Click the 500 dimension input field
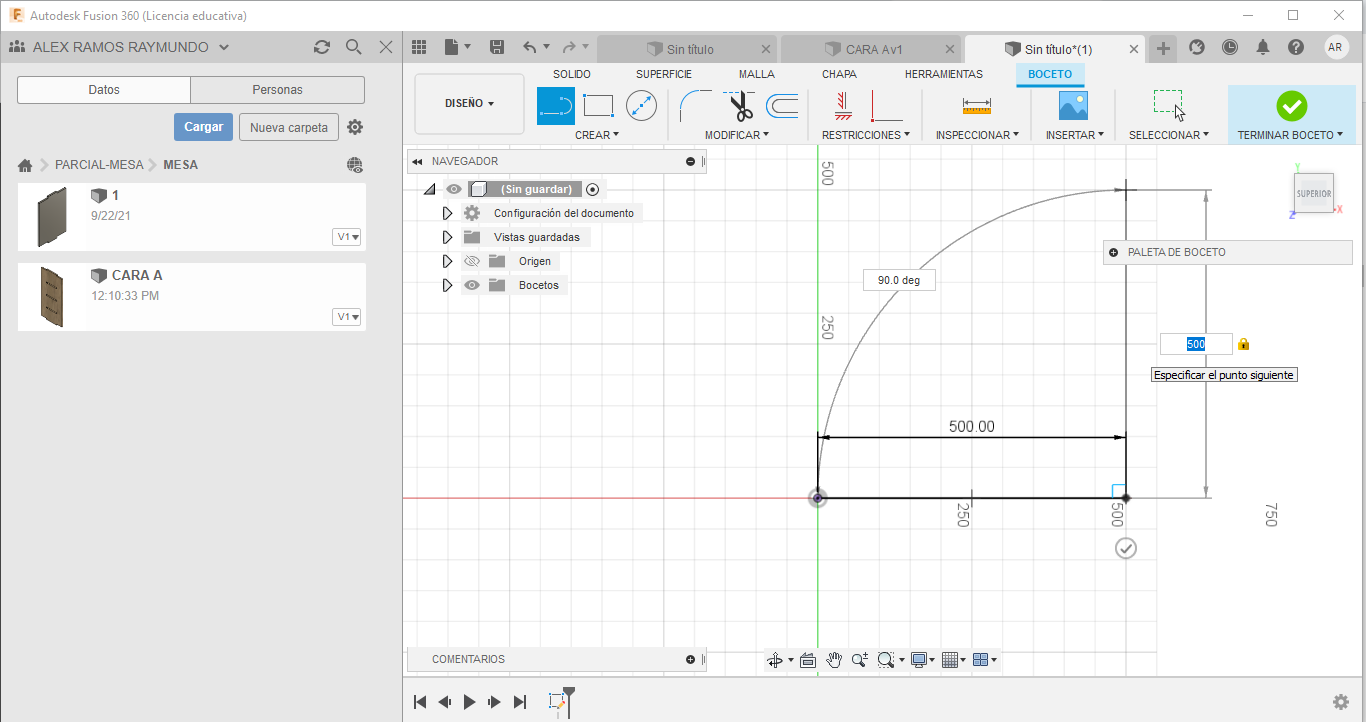1366x722 pixels. click(1196, 344)
